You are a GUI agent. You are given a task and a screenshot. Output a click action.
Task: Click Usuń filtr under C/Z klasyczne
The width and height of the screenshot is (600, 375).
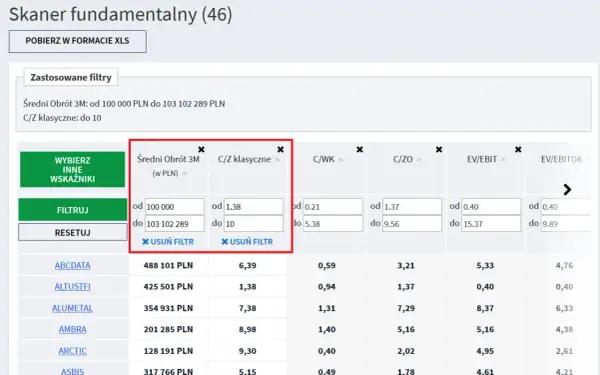click(247, 241)
